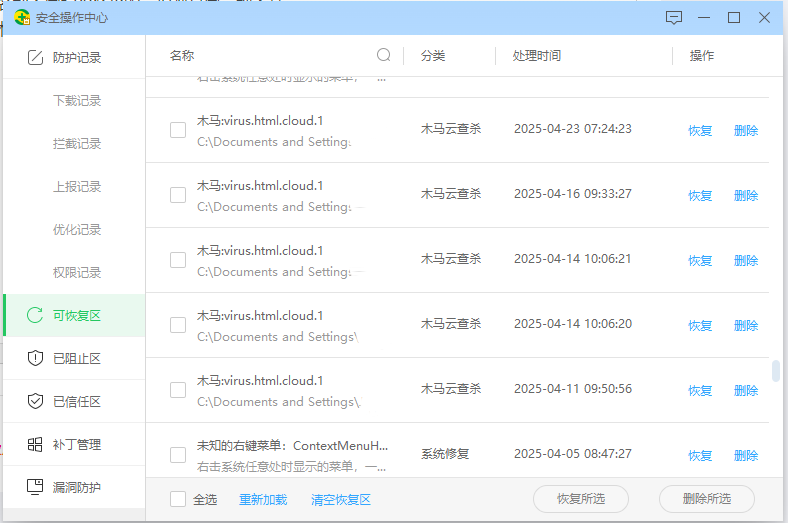Click the 已信任区 shield check icon
This screenshot has width=788, height=523.
(35, 402)
